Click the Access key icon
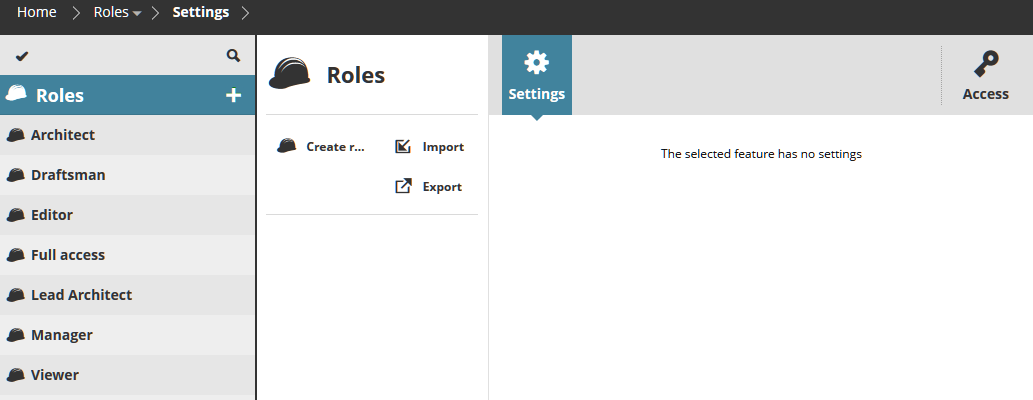This screenshot has height=400, width=1033. click(x=985, y=65)
